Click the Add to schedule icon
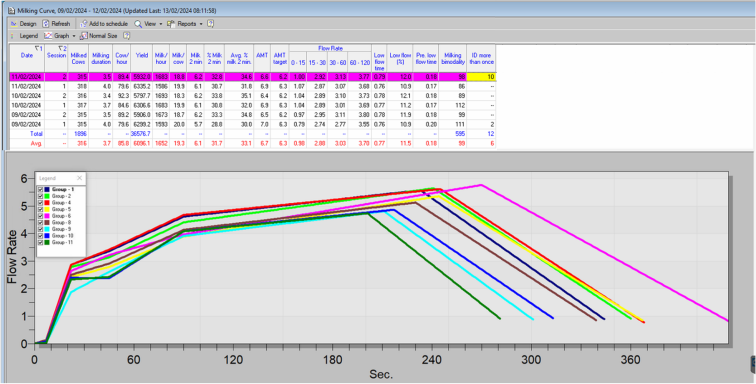Image resolution: width=756 pixels, height=384 pixels. (x=83, y=24)
